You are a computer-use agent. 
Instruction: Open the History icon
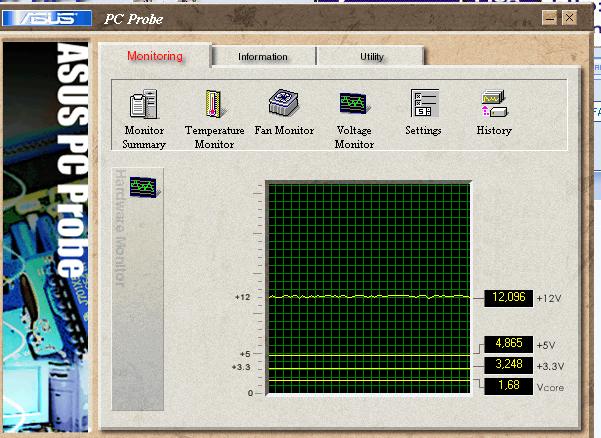coord(494,103)
